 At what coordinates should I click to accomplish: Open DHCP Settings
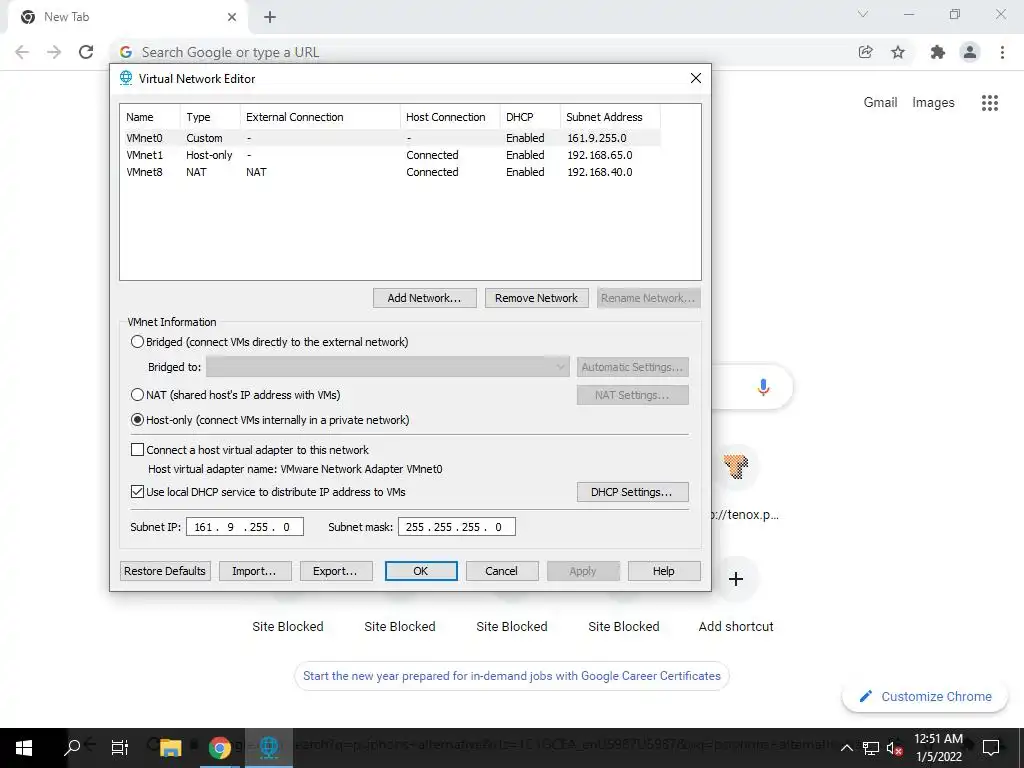tap(632, 492)
